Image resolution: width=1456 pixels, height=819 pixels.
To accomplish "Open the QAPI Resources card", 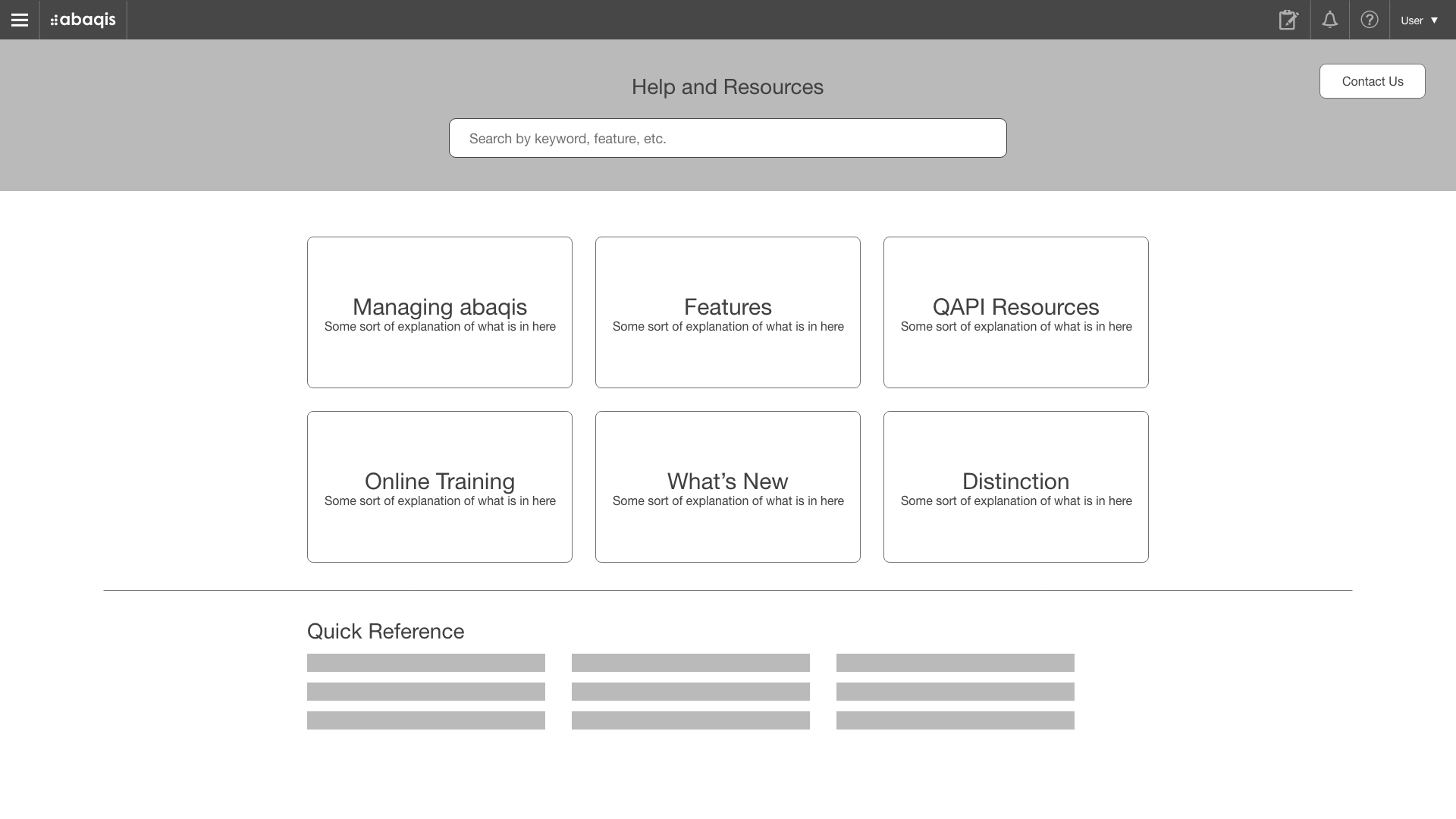I will (x=1016, y=312).
